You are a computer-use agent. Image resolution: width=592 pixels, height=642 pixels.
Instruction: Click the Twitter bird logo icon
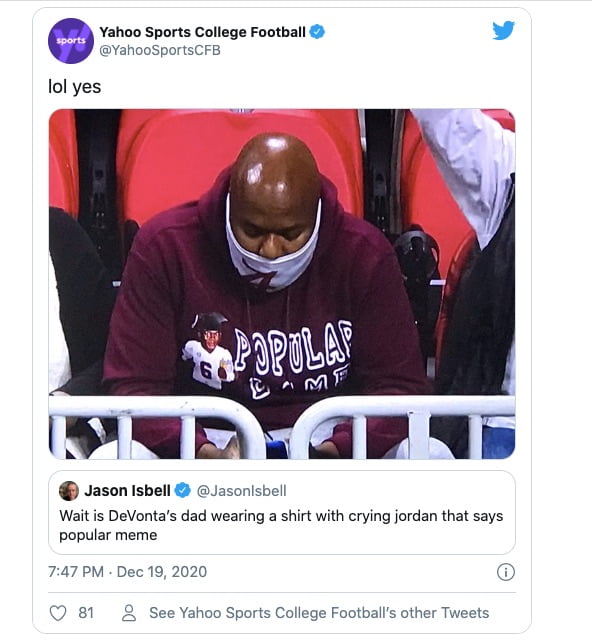pos(503,30)
